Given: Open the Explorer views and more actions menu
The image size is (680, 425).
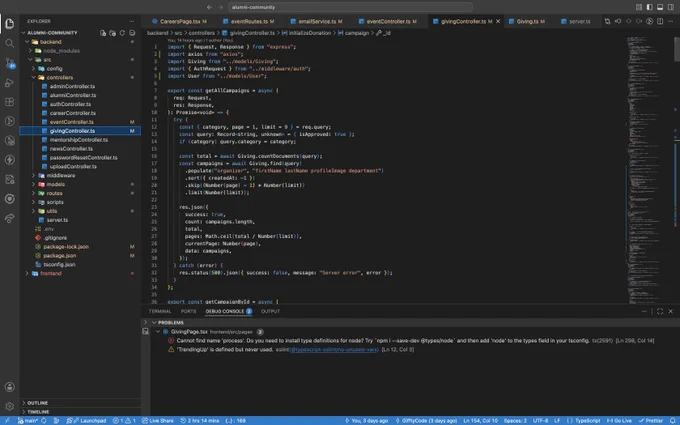Looking at the screenshot, I should click(x=131, y=21).
